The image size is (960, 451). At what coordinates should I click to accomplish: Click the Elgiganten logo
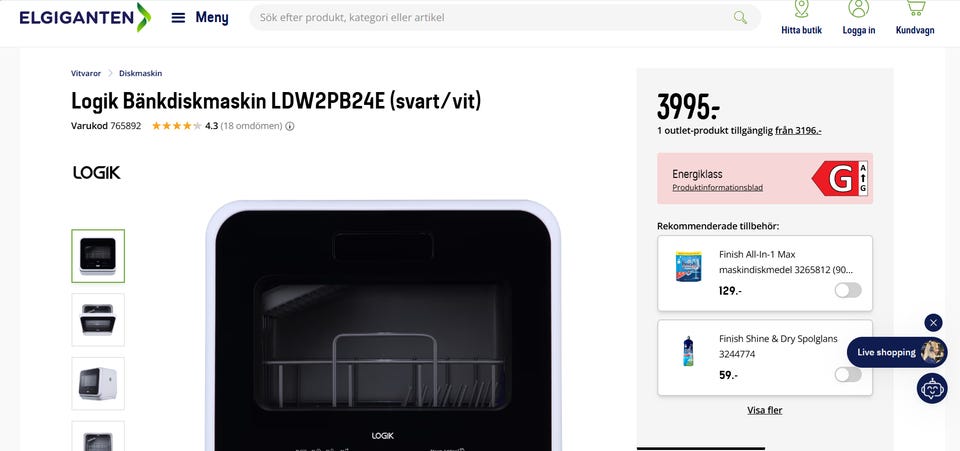click(84, 17)
